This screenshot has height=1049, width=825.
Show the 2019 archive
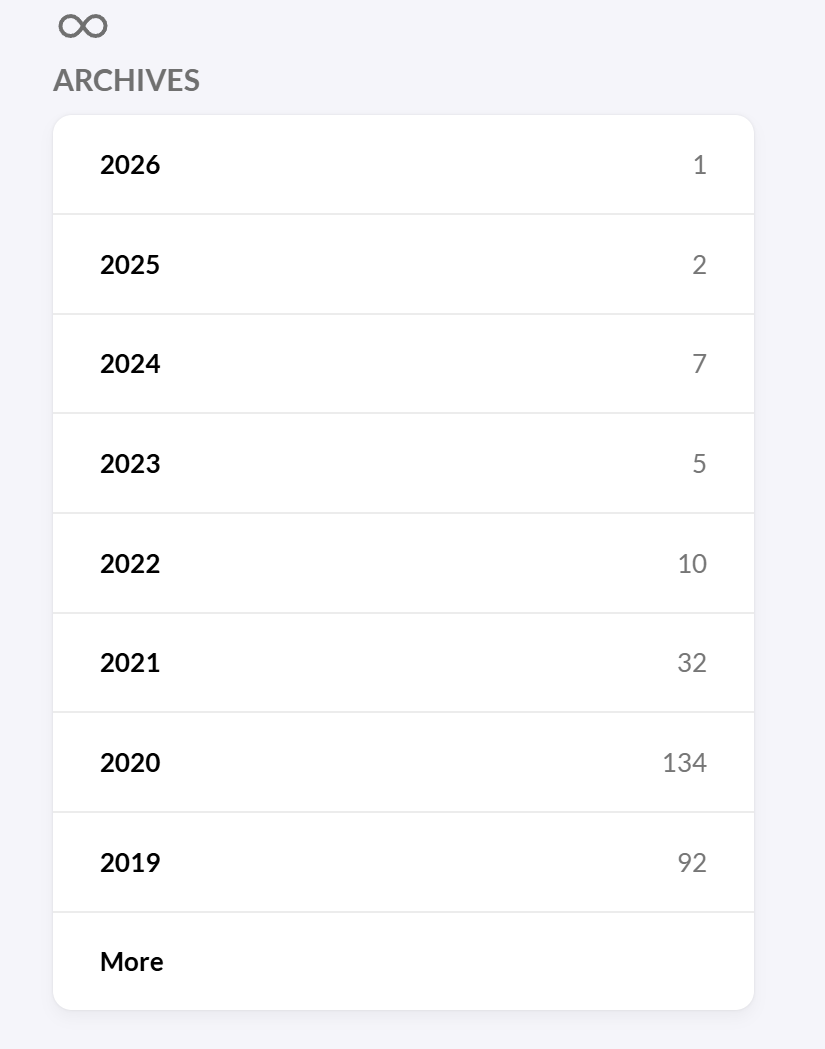(x=130, y=863)
